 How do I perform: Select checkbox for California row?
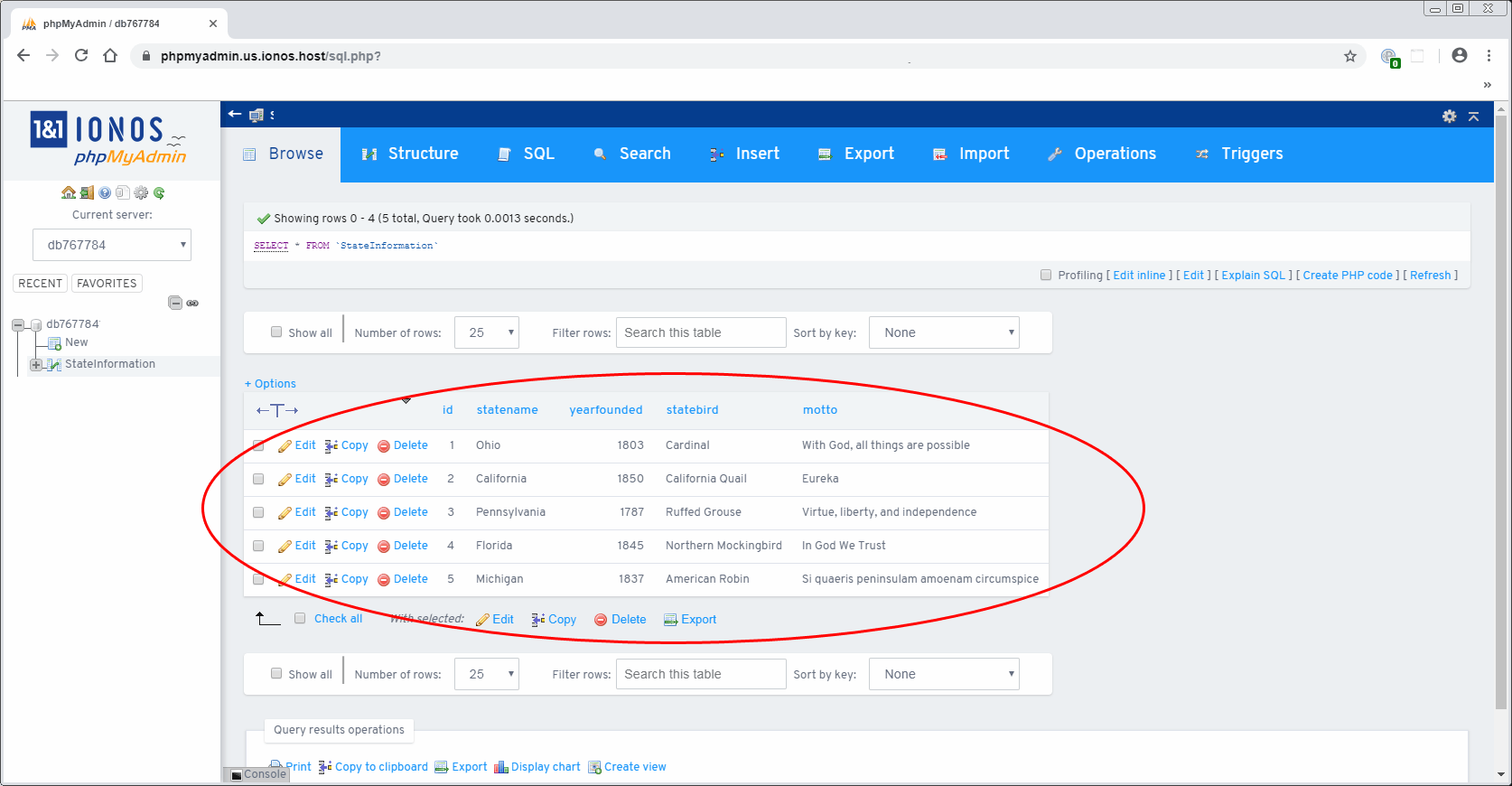point(258,479)
